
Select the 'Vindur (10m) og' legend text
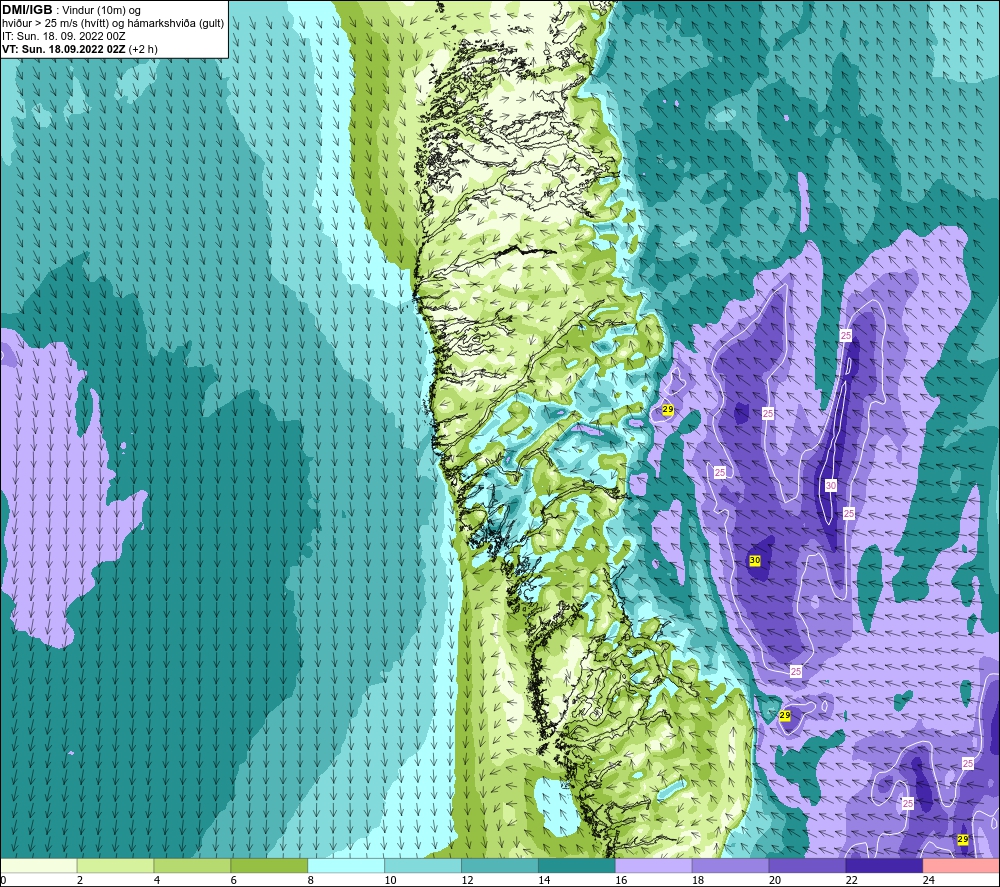pos(101,11)
